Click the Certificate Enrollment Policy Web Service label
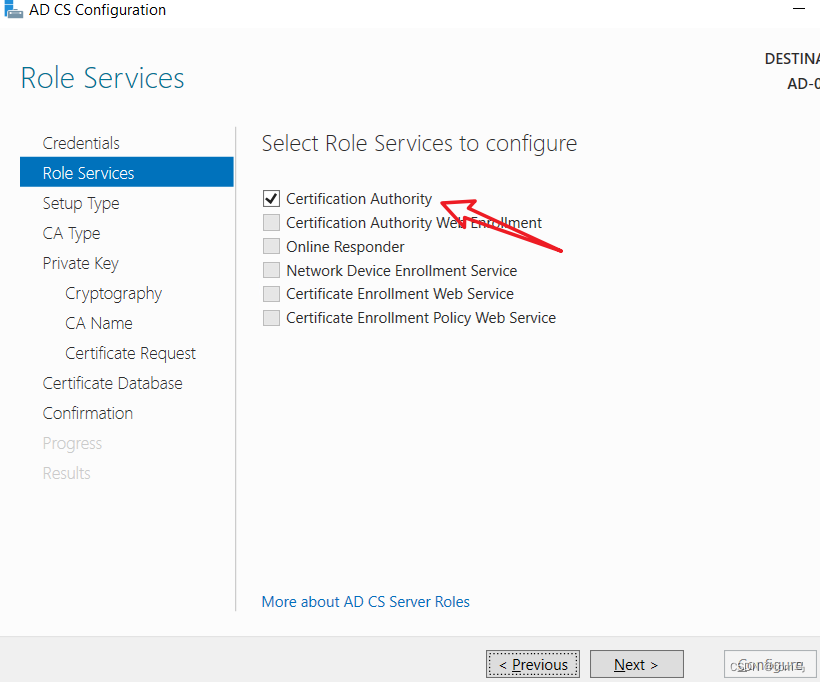The width and height of the screenshot is (820, 682). click(x=420, y=318)
